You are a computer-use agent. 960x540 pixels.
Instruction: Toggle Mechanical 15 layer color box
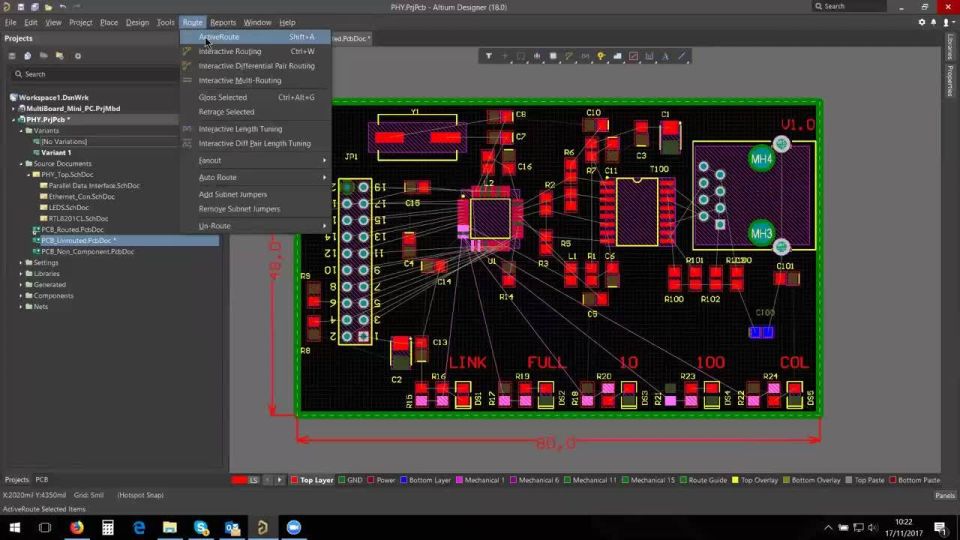point(625,480)
